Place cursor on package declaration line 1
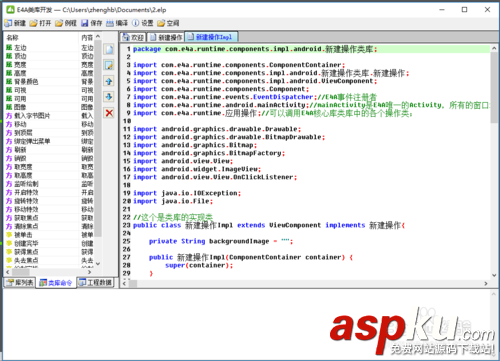Viewport: 500px width, 361px height. [x=255, y=49]
